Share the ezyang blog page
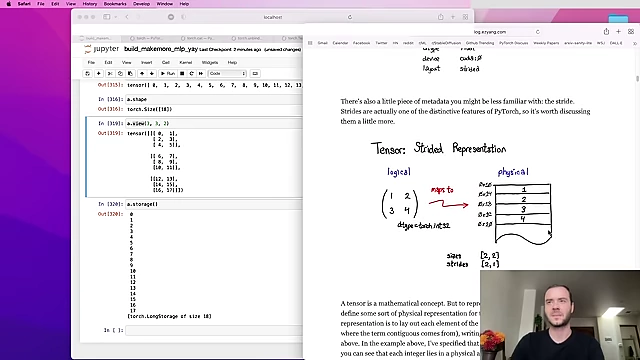Viewport: 640px width, 360px height. click(606, 32)
